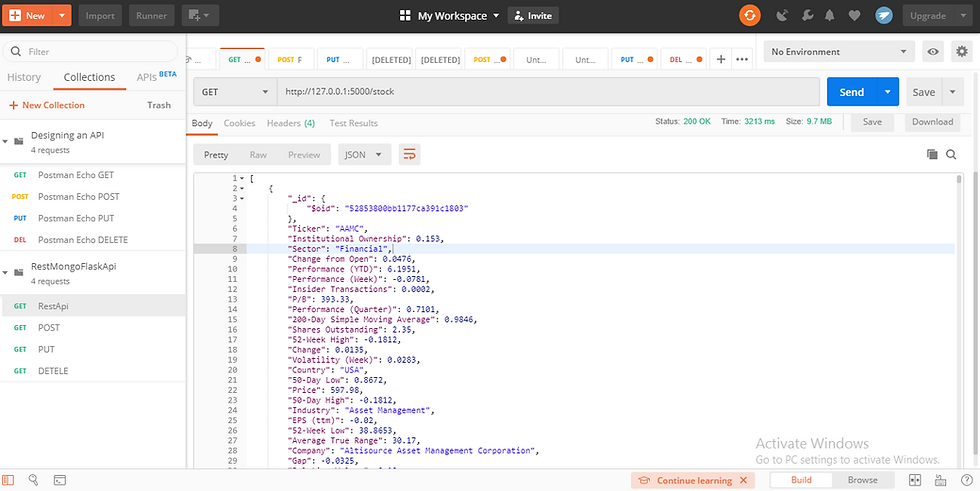Switch to the APIs beta tab
980x491 pixels.
(x=156, y=77)
